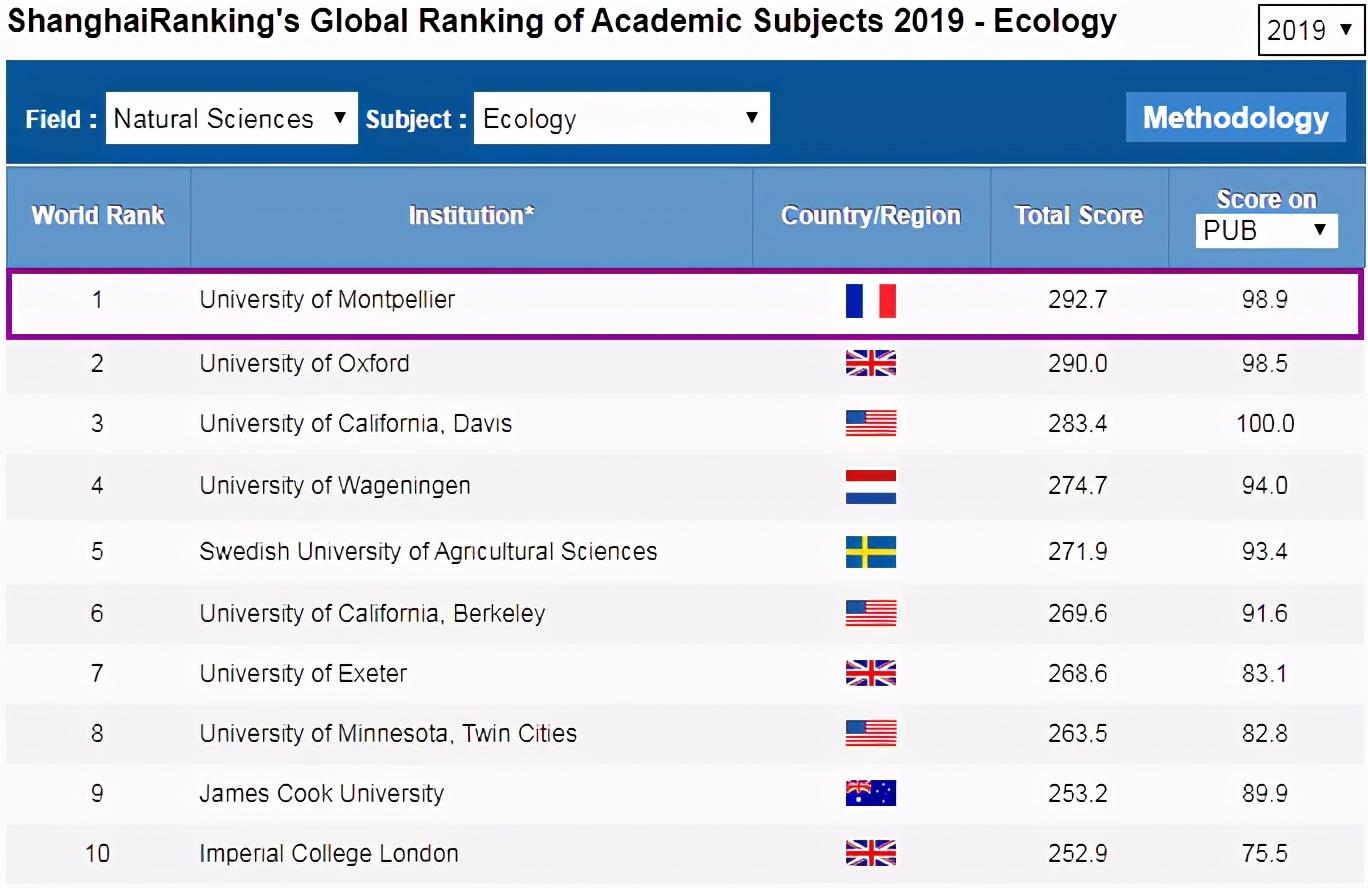Select University of Wageningen institution name

tap(335, 486)
